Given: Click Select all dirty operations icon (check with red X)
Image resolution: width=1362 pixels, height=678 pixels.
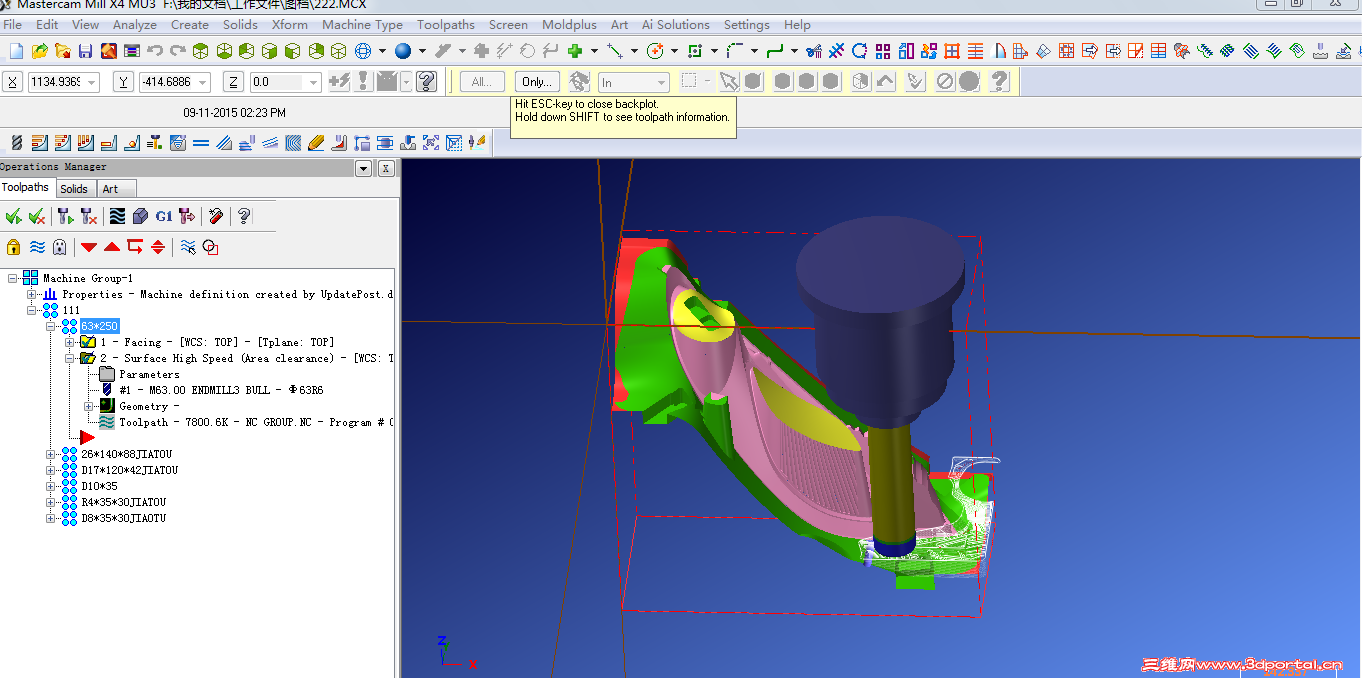Looking at the screenshot, I should [37, 215].
